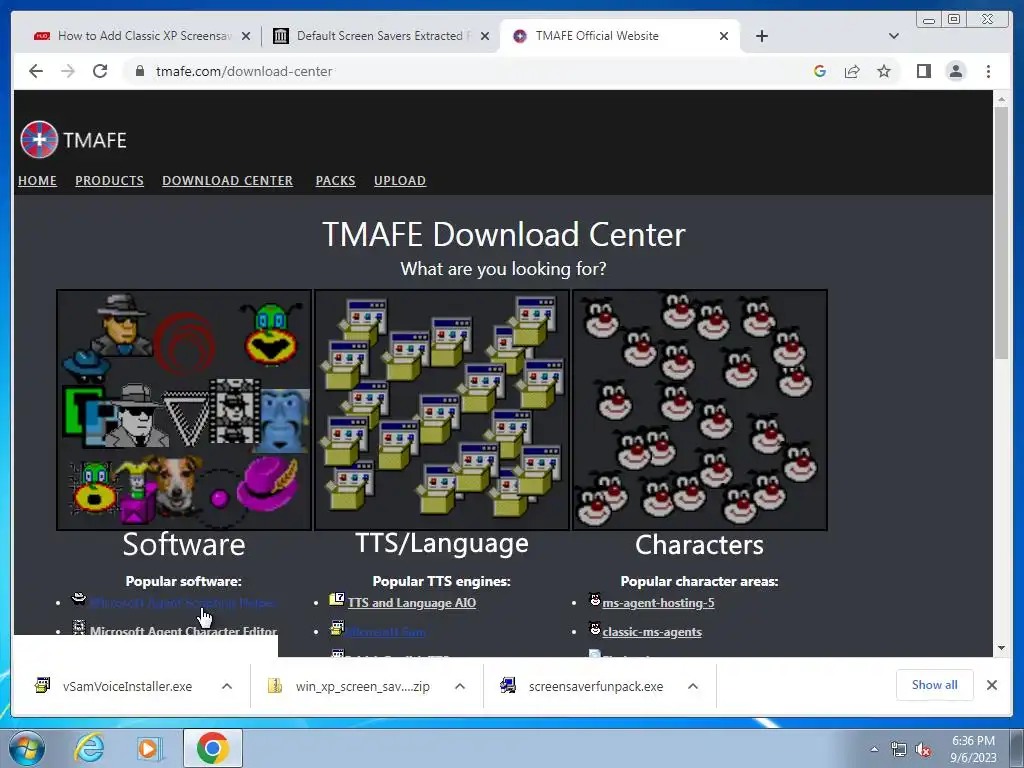Go back to the previous page
The width and height of the screenshot is (1024, 768).
(36, 71)
